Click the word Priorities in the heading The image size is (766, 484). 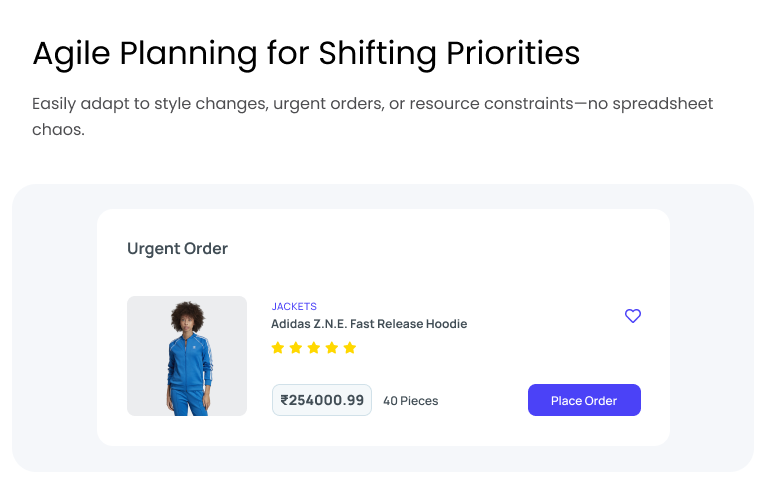click(x=514, y=53)
